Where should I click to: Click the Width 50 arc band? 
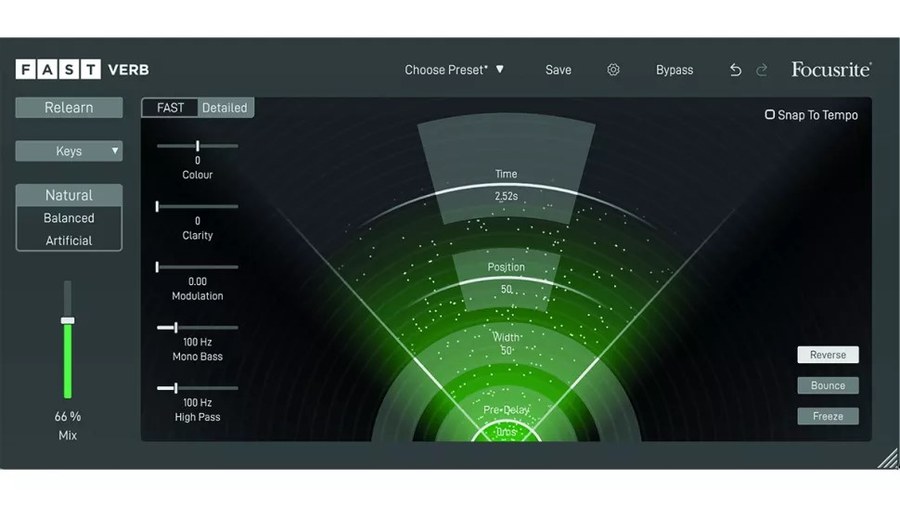[506, 344]
